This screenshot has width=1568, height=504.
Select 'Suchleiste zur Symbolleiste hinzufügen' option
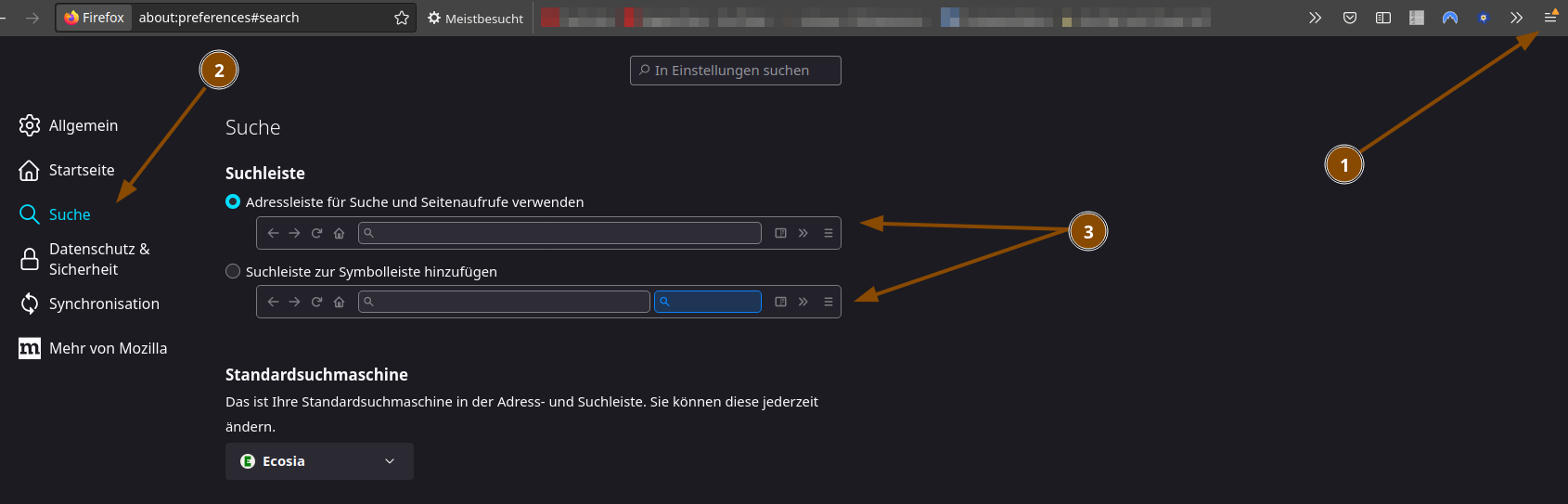coord(362,271)
